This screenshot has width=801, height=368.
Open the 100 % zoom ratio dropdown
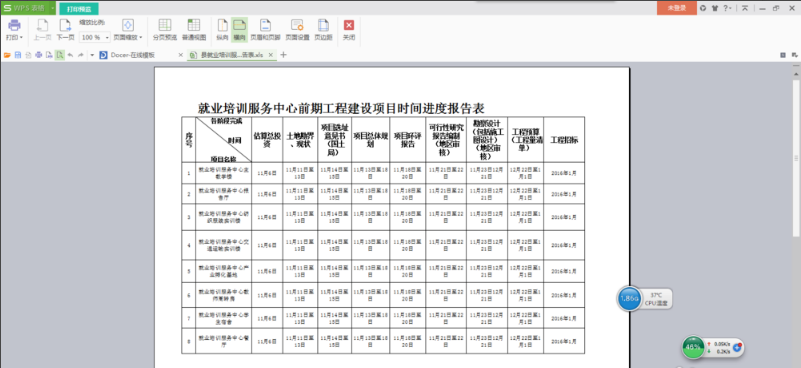pos(96,37)
